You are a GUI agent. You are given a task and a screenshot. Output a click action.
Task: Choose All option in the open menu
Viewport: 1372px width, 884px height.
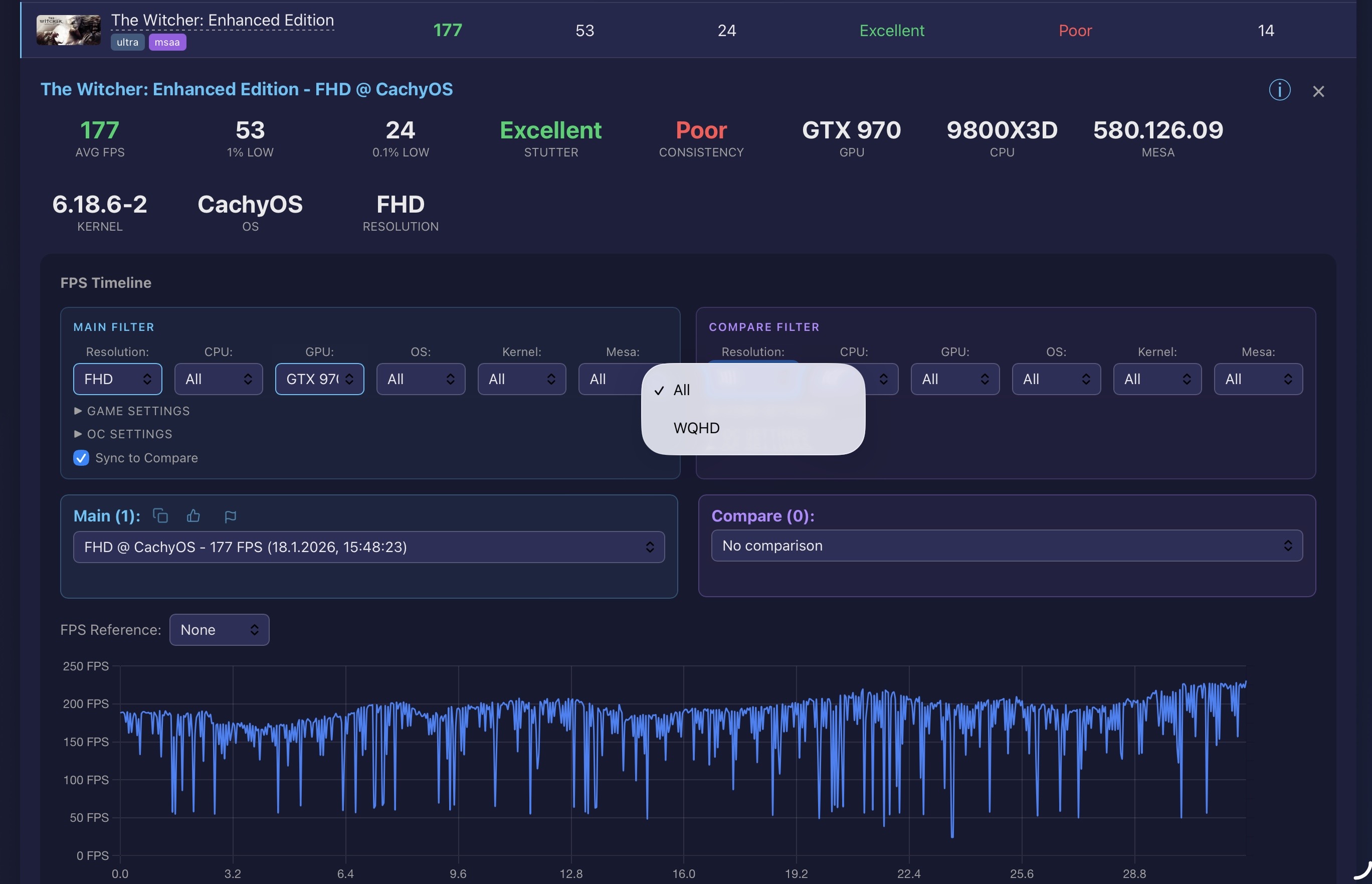click(x=682, y=390)
